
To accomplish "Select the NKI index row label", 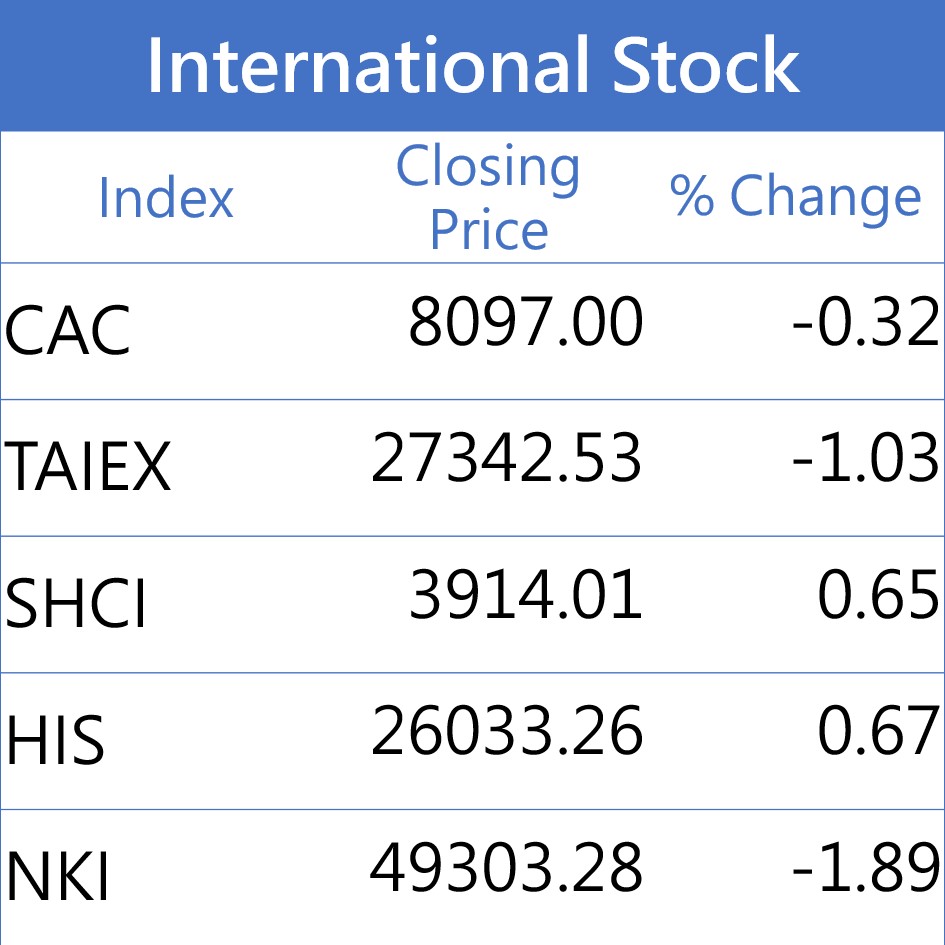I will tap(58, 878).
